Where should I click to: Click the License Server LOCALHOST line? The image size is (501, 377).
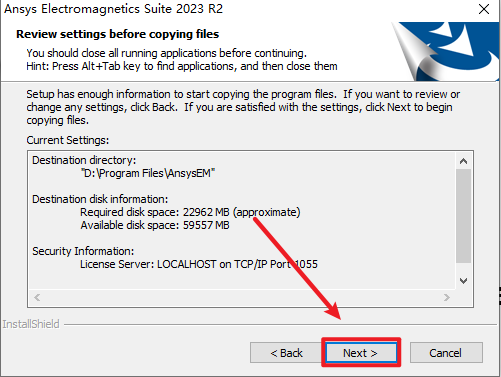[199, 264]
